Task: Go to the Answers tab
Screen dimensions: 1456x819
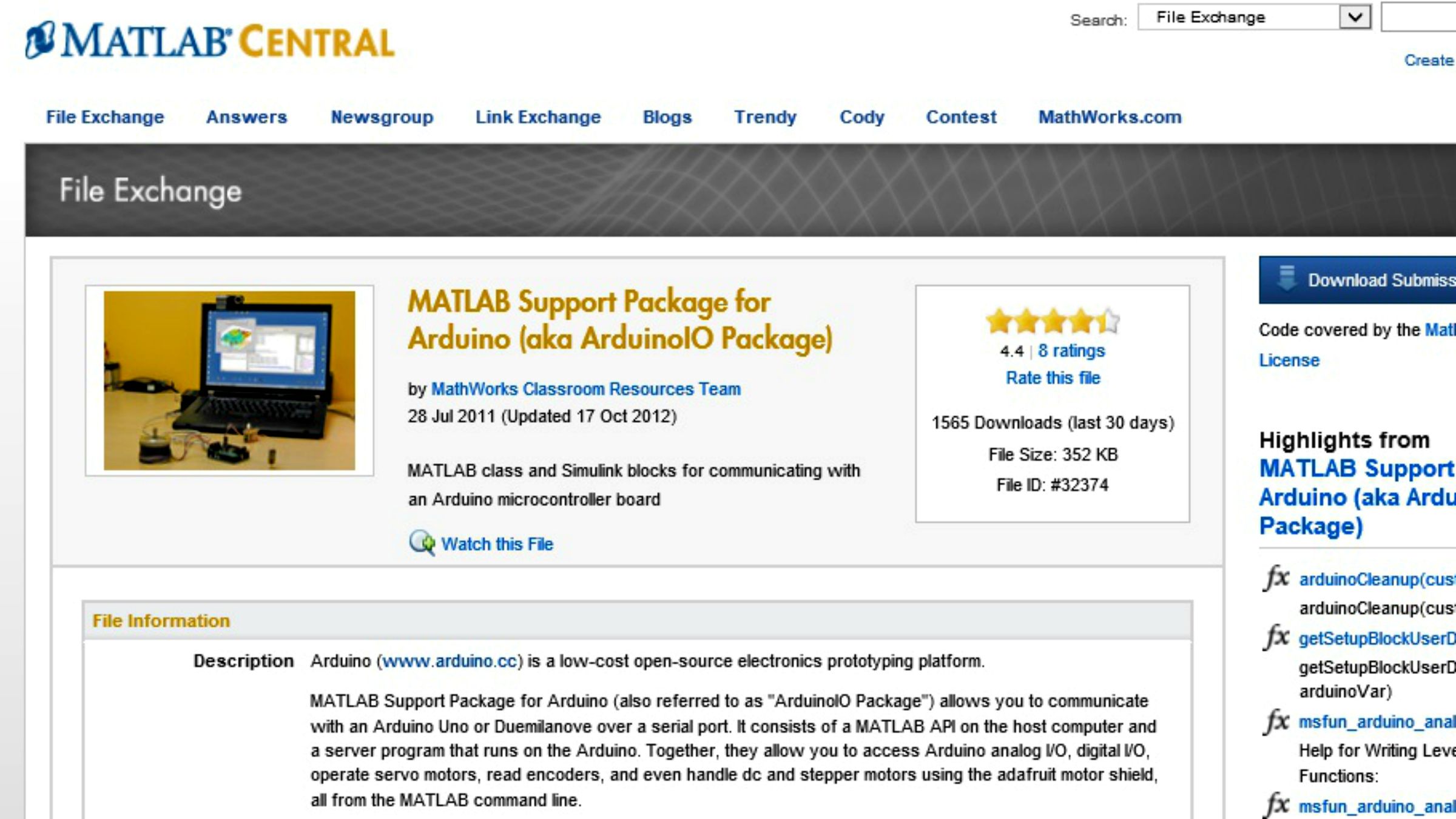Action: tap(246, 116)
